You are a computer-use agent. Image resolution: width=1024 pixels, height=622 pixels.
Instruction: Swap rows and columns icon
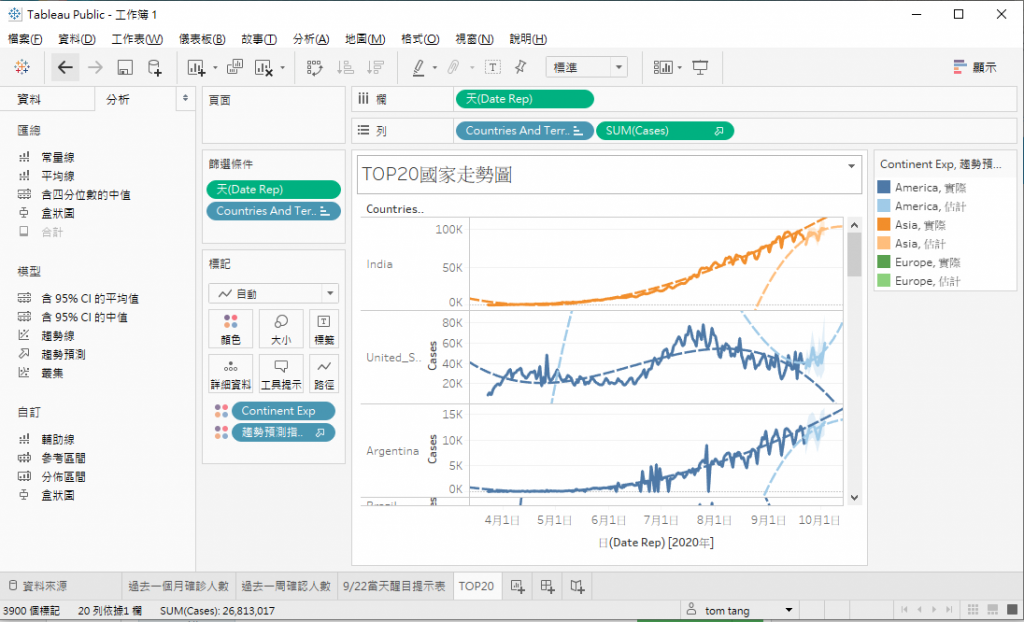(315, 67)
